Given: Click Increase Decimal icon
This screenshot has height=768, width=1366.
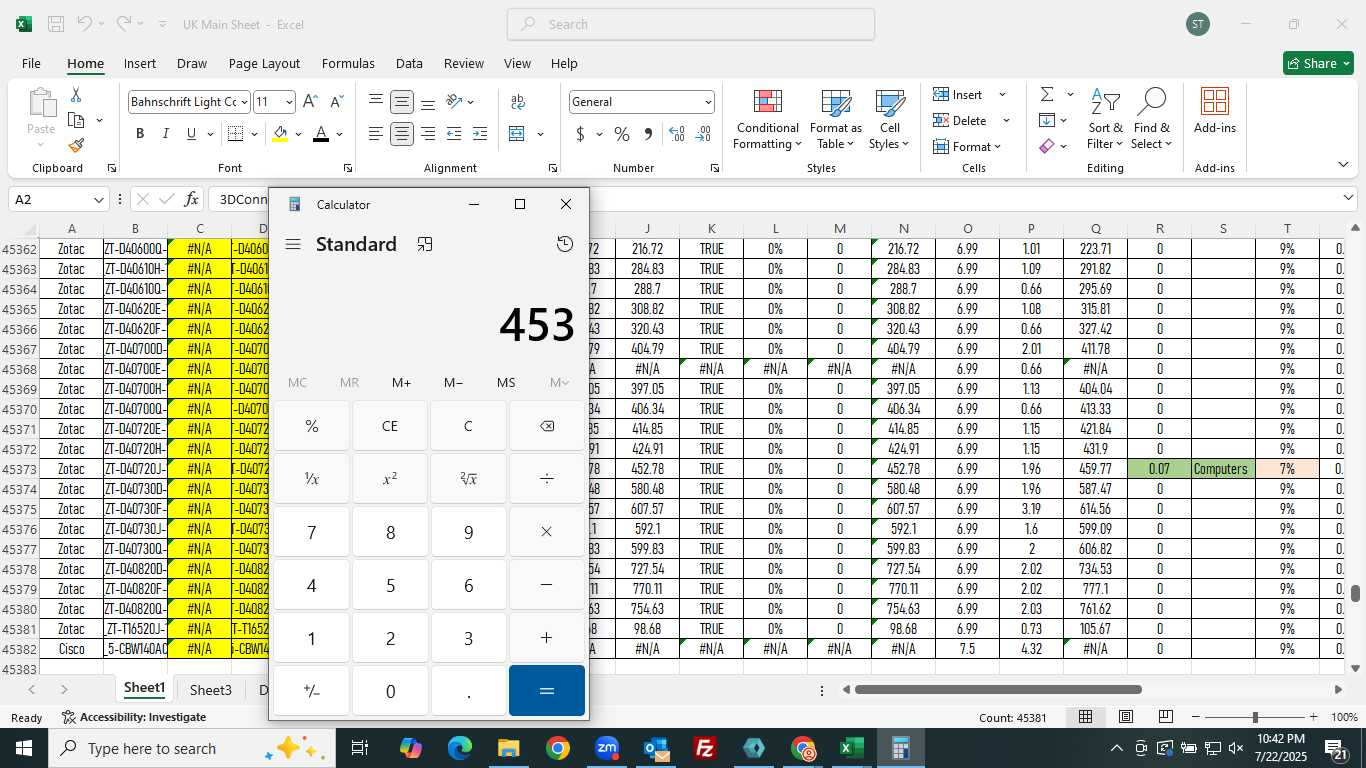Looking at the screenshot, I should click(x=677, y=134).
